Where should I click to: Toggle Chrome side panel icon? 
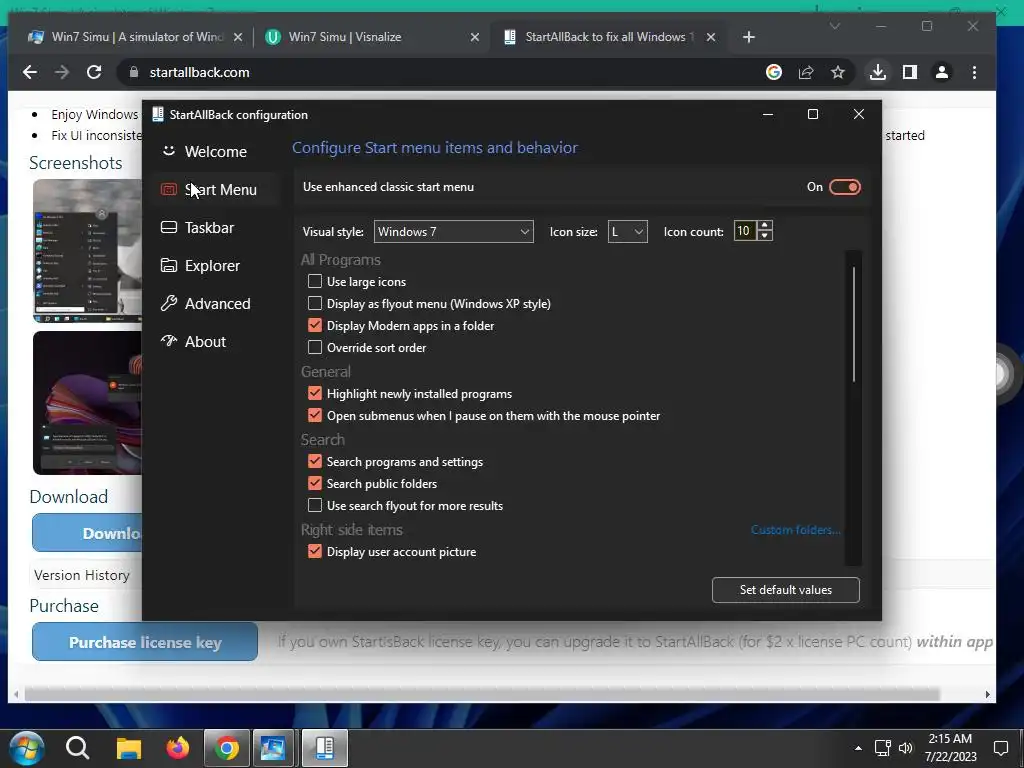click(x=910, y=72)
